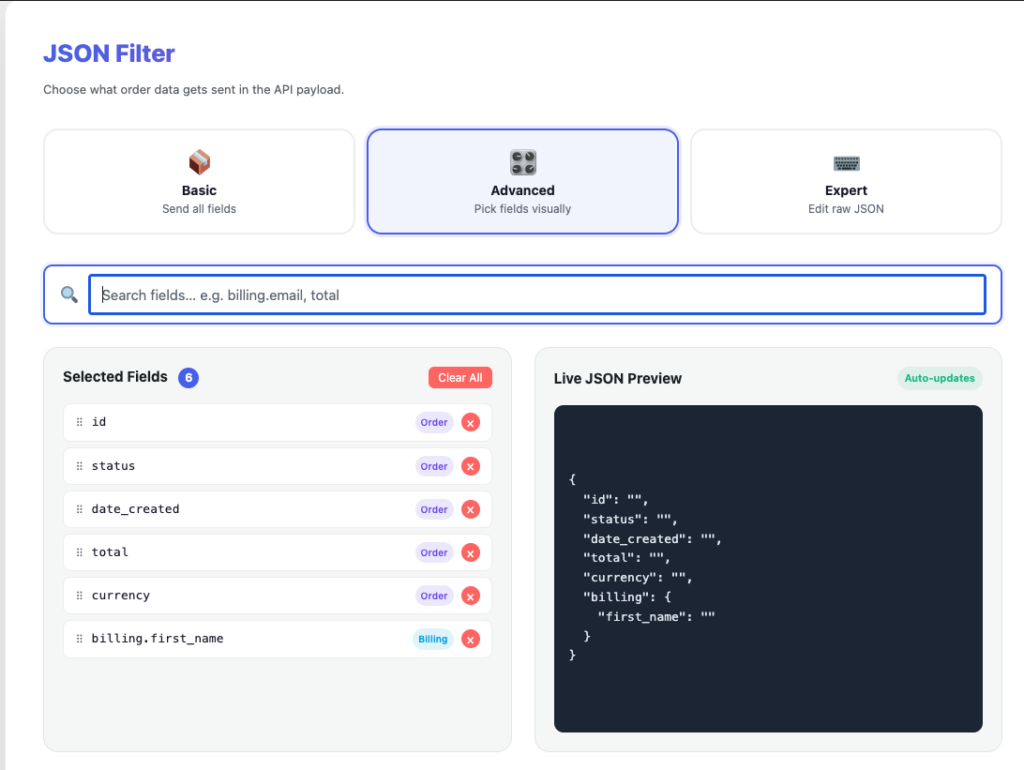Click the Billing tag on billing.first_name row
Screen dimensions: 1024x770
[432, 639]
